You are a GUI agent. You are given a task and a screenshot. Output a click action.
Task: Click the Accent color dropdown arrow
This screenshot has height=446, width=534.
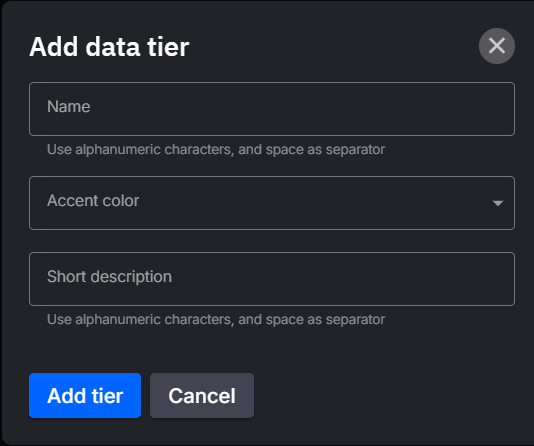[x=498, y=203]
